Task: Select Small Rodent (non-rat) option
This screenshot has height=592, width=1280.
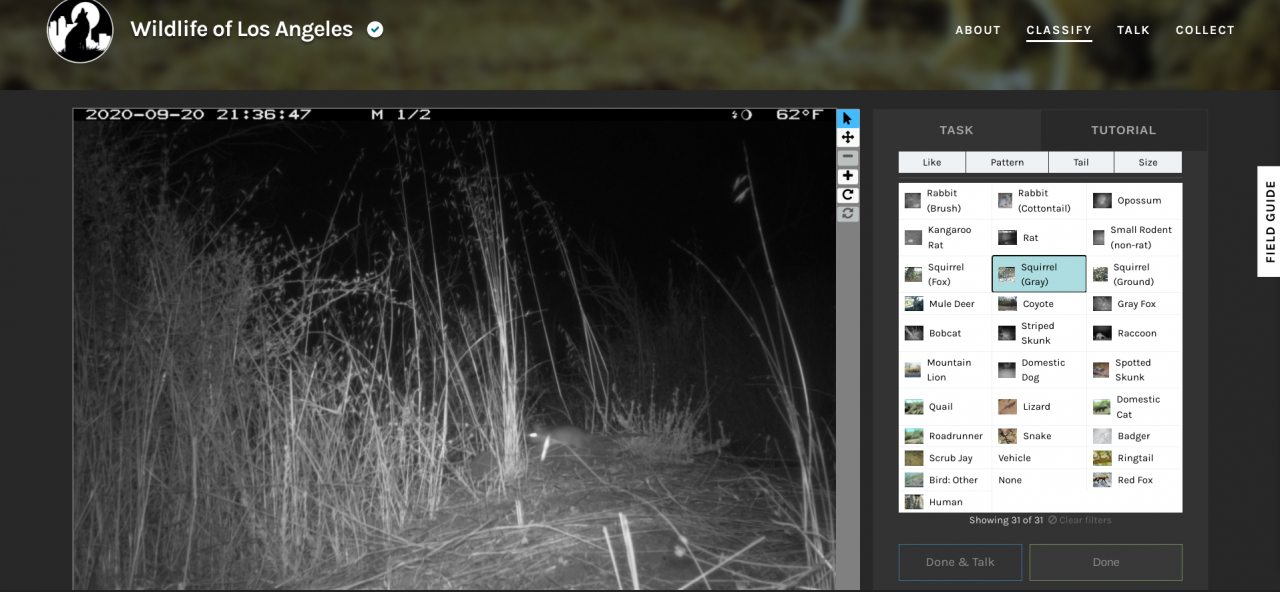Action: pyautogui.click(x=1134, y=237)
